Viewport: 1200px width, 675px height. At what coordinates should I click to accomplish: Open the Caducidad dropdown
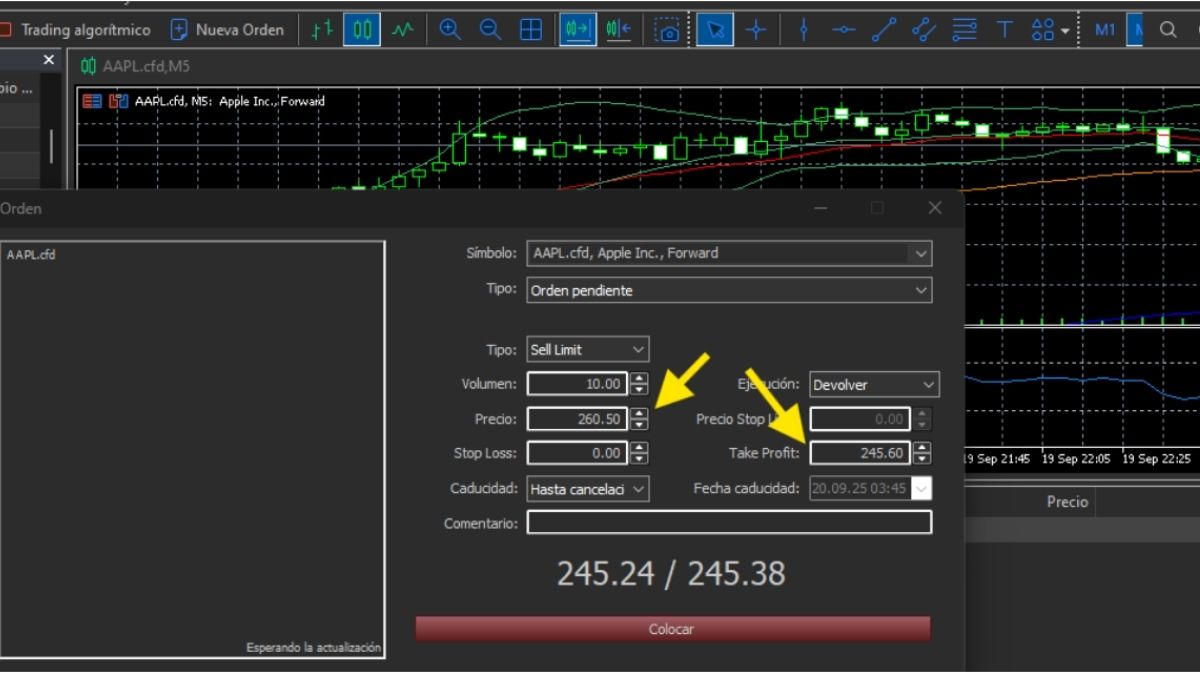[x=638, y=489]
